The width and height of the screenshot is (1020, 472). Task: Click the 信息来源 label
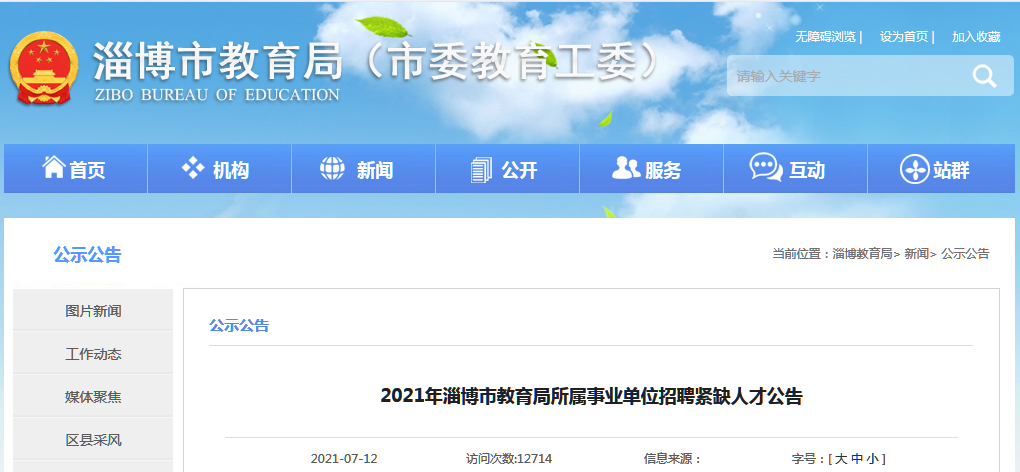click(672, 458)
